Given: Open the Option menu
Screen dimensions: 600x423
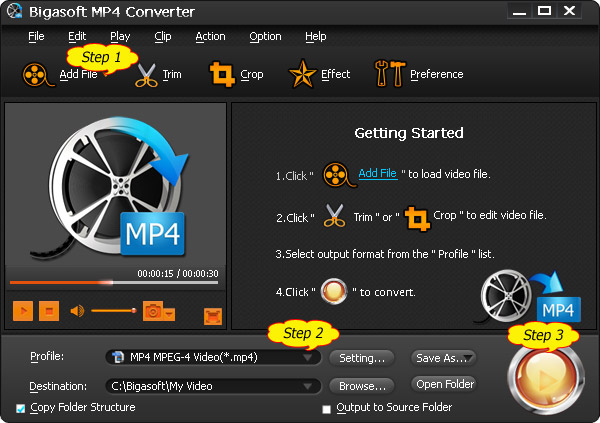Looking at the screenshot, I should [x=265, y=36].
